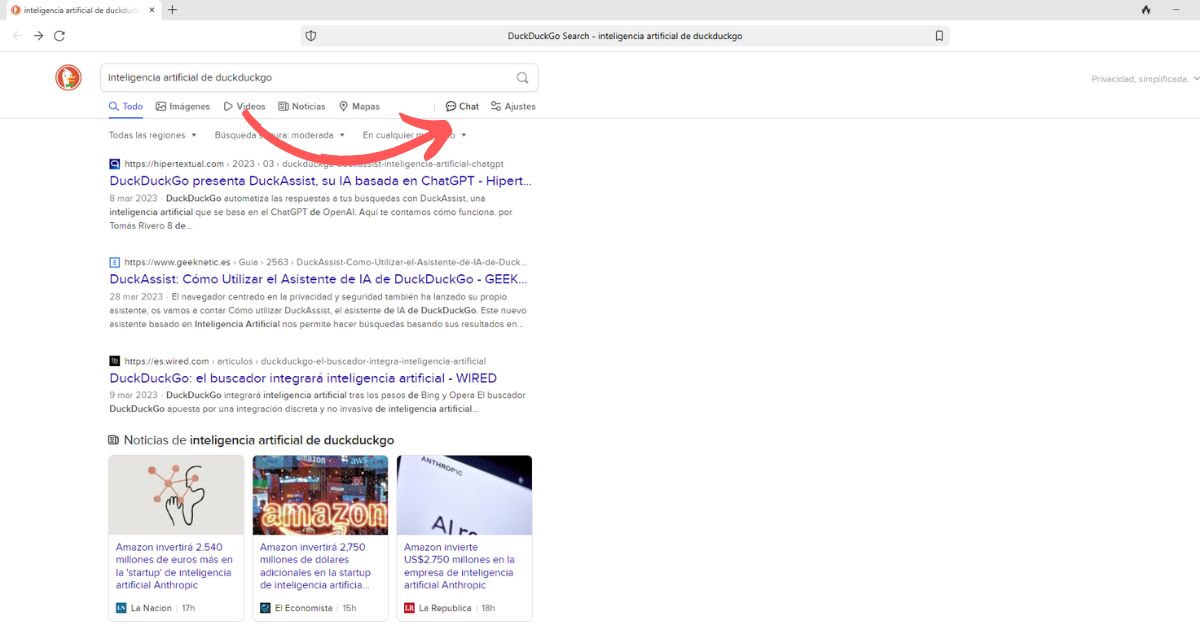Image resolution: width=1200 pixels, height=630 pixels.
Task: Select the browser tab titled inteligencia artificial
Action: click(x=80, y=10)
